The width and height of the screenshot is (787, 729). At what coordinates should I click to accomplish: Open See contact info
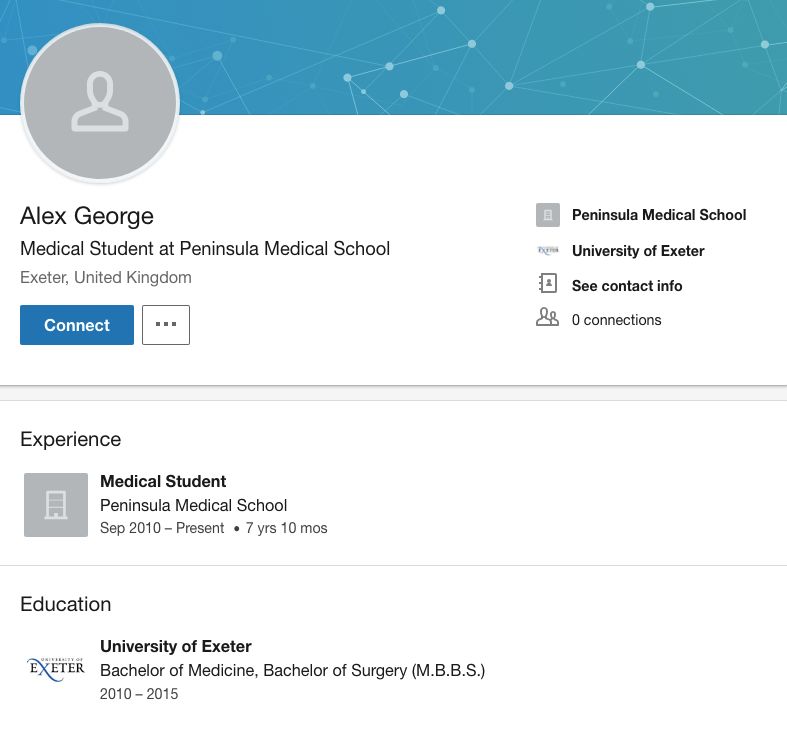627,286
